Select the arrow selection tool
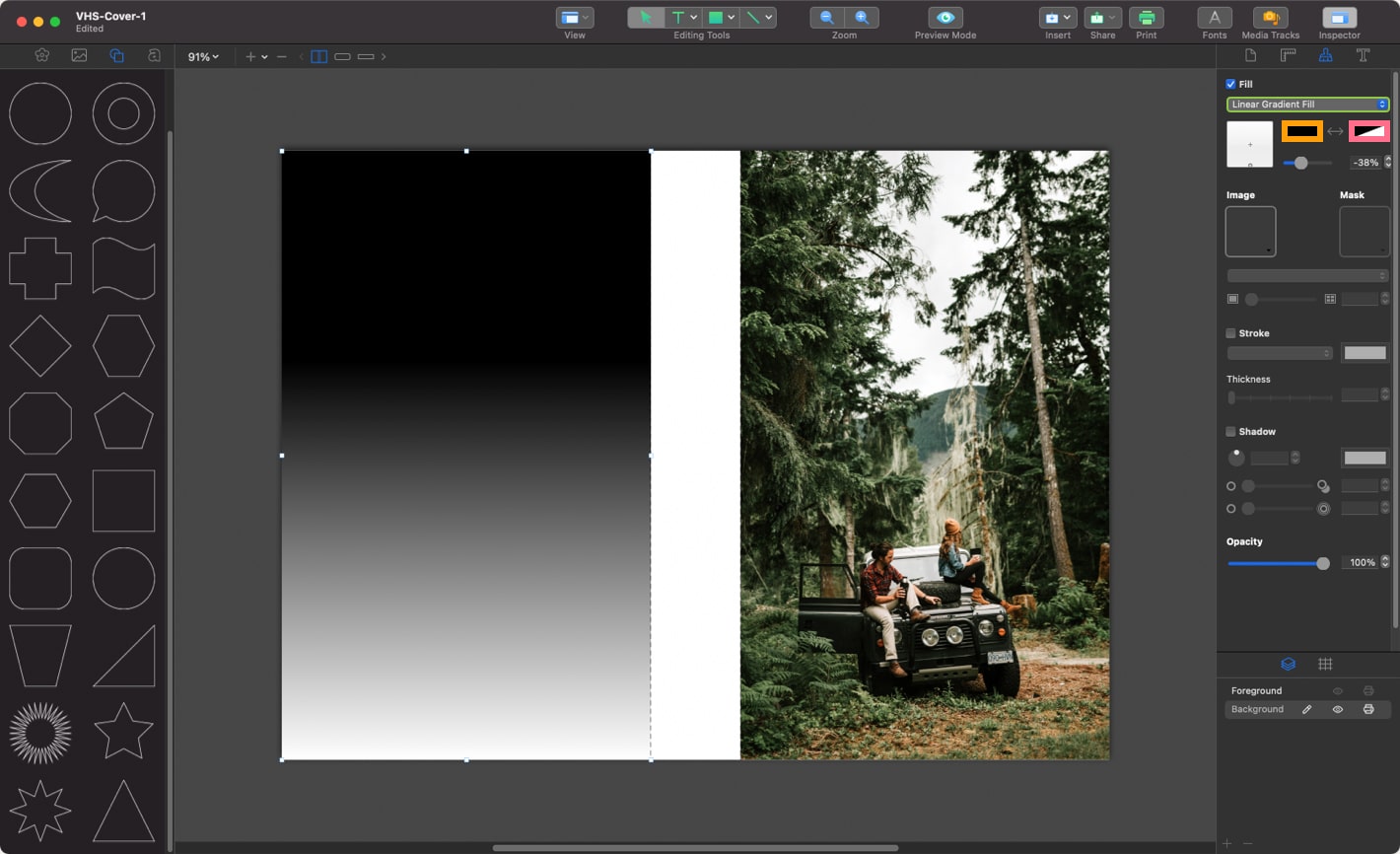Image resolution: width=1400 pixels, height=854 pixels. 645,18
